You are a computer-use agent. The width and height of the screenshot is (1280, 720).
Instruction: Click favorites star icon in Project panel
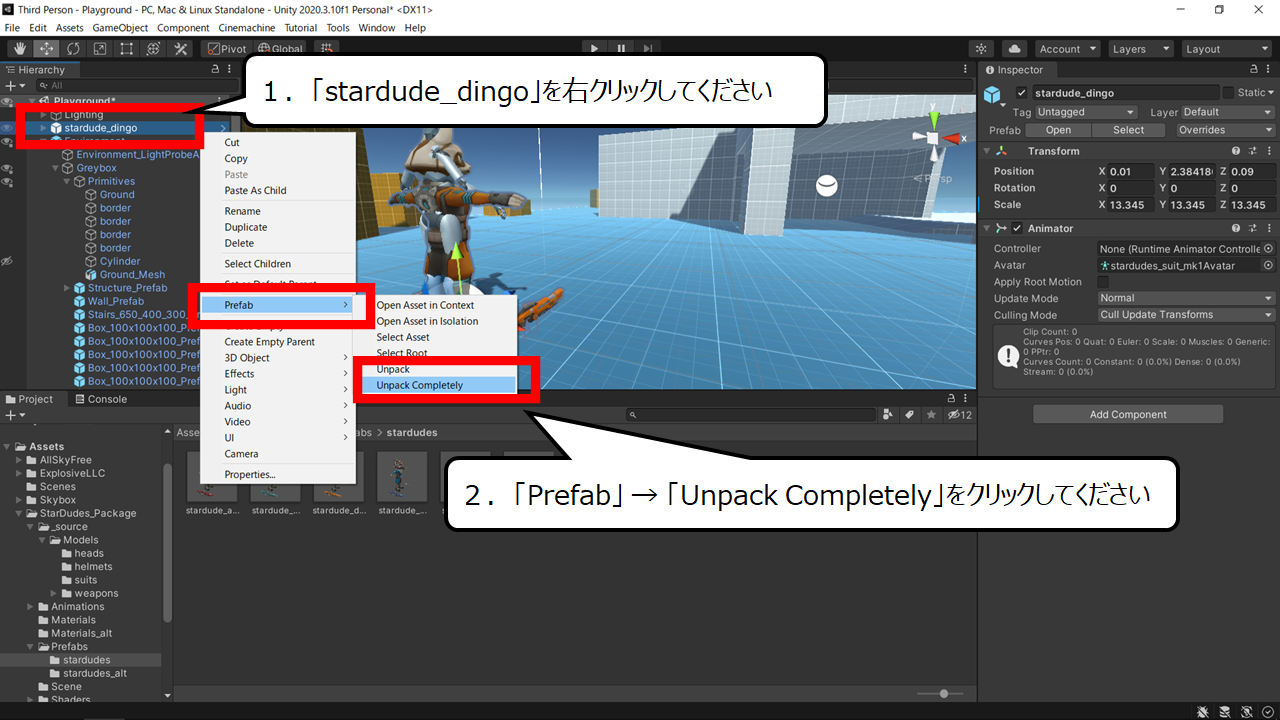tap(931, 414)
